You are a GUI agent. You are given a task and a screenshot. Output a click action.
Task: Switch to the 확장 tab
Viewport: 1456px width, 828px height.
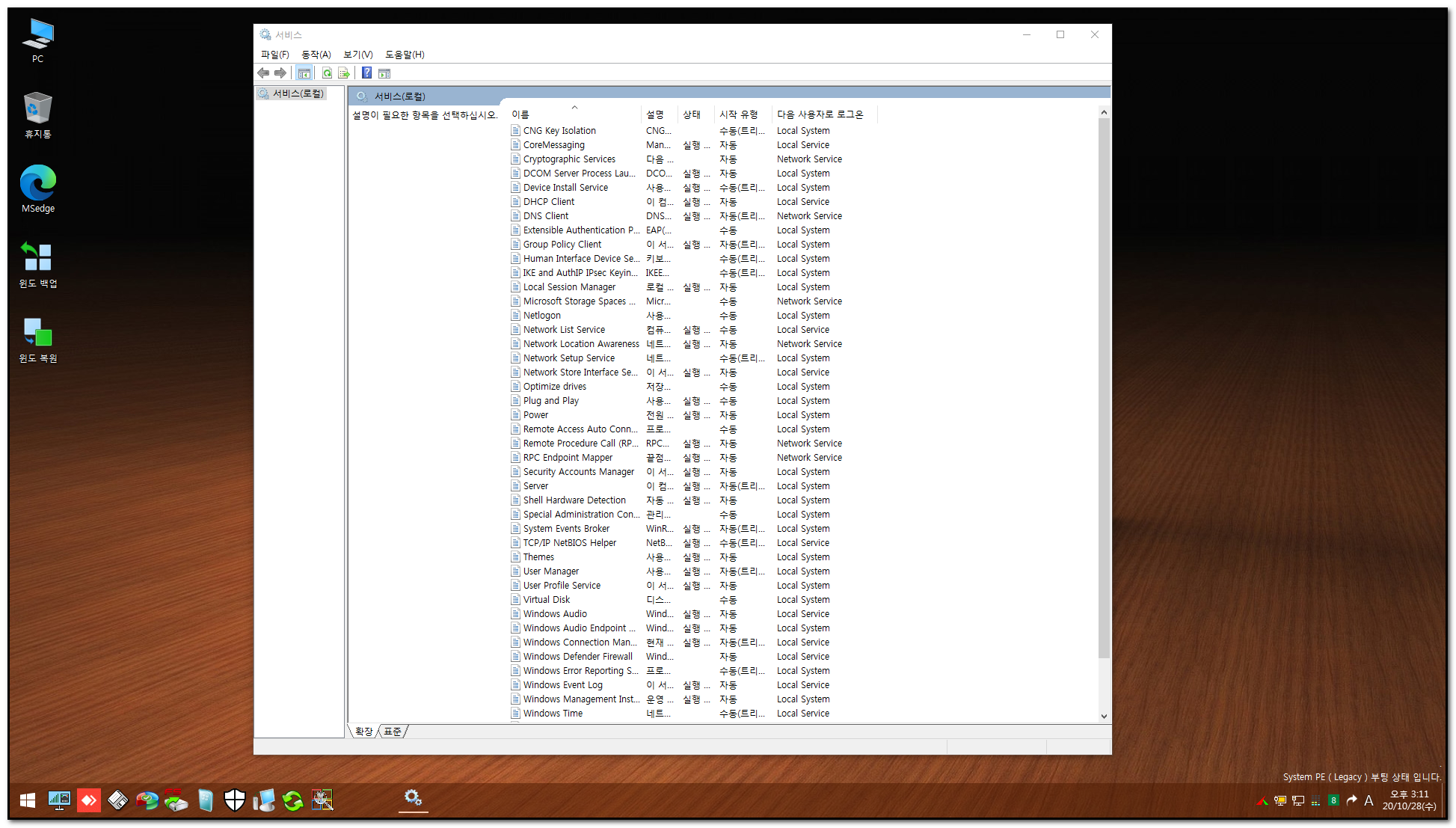(x=363, y=732)
